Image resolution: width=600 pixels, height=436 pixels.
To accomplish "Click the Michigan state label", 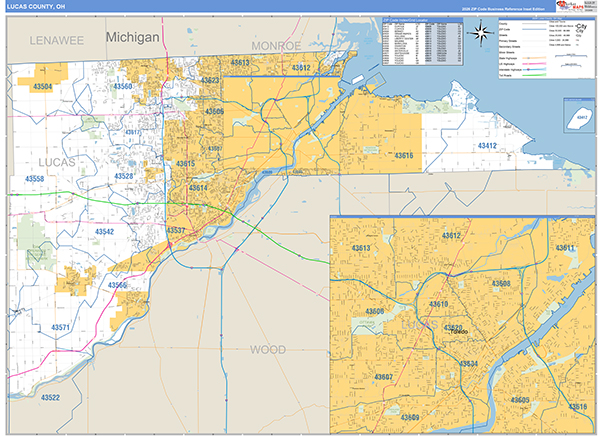I will 132,37.
